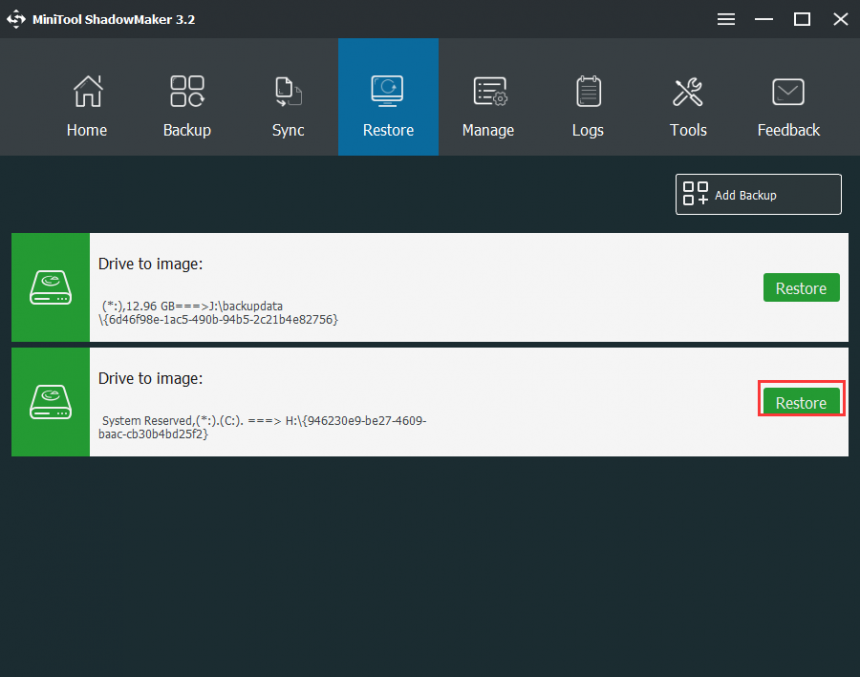The width and height of the screenshot is (860, 677).
Task: Restore the System Reserved H:\ drive image
Action: click(x=801, y=402)
